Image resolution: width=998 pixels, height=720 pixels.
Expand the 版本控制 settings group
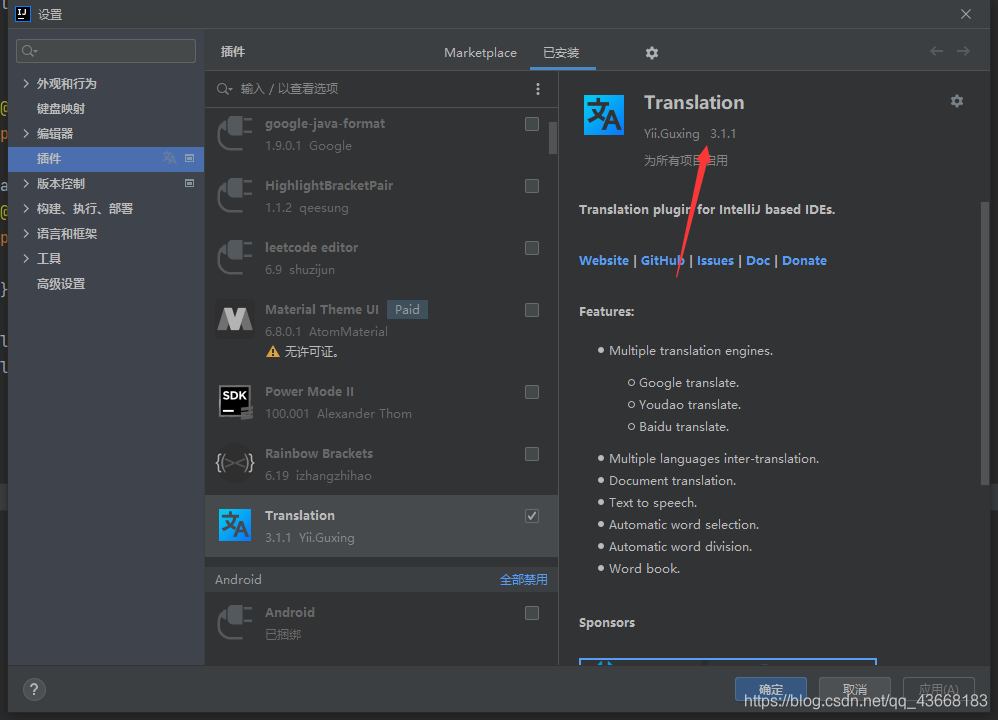tap(26, 183)
